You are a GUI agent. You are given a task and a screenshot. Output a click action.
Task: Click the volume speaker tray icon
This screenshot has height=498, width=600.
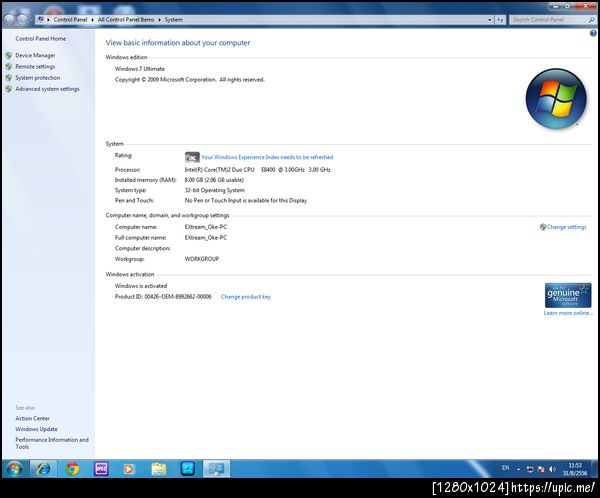coord(552,469)
